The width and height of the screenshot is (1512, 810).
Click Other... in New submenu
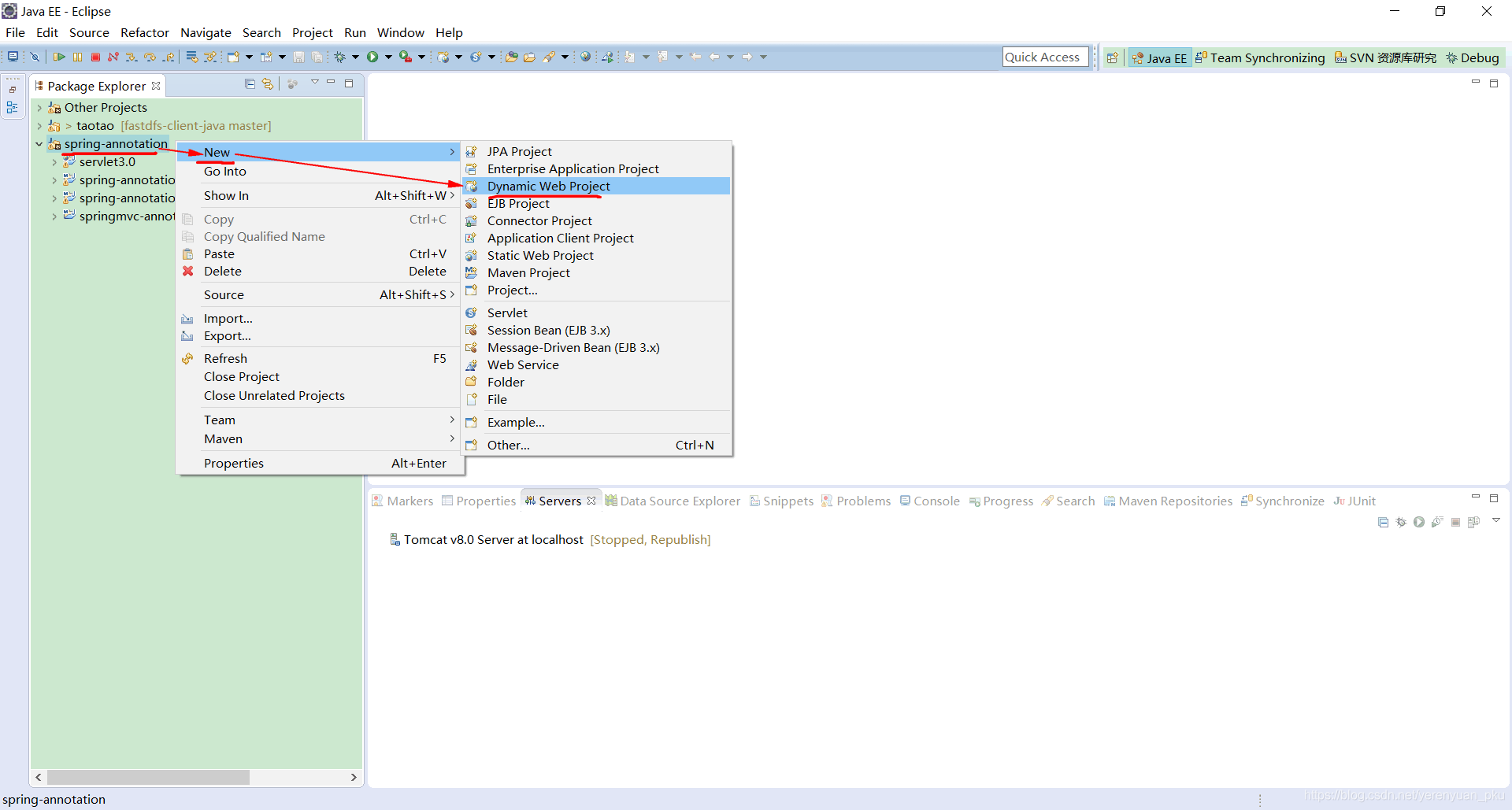596,446
